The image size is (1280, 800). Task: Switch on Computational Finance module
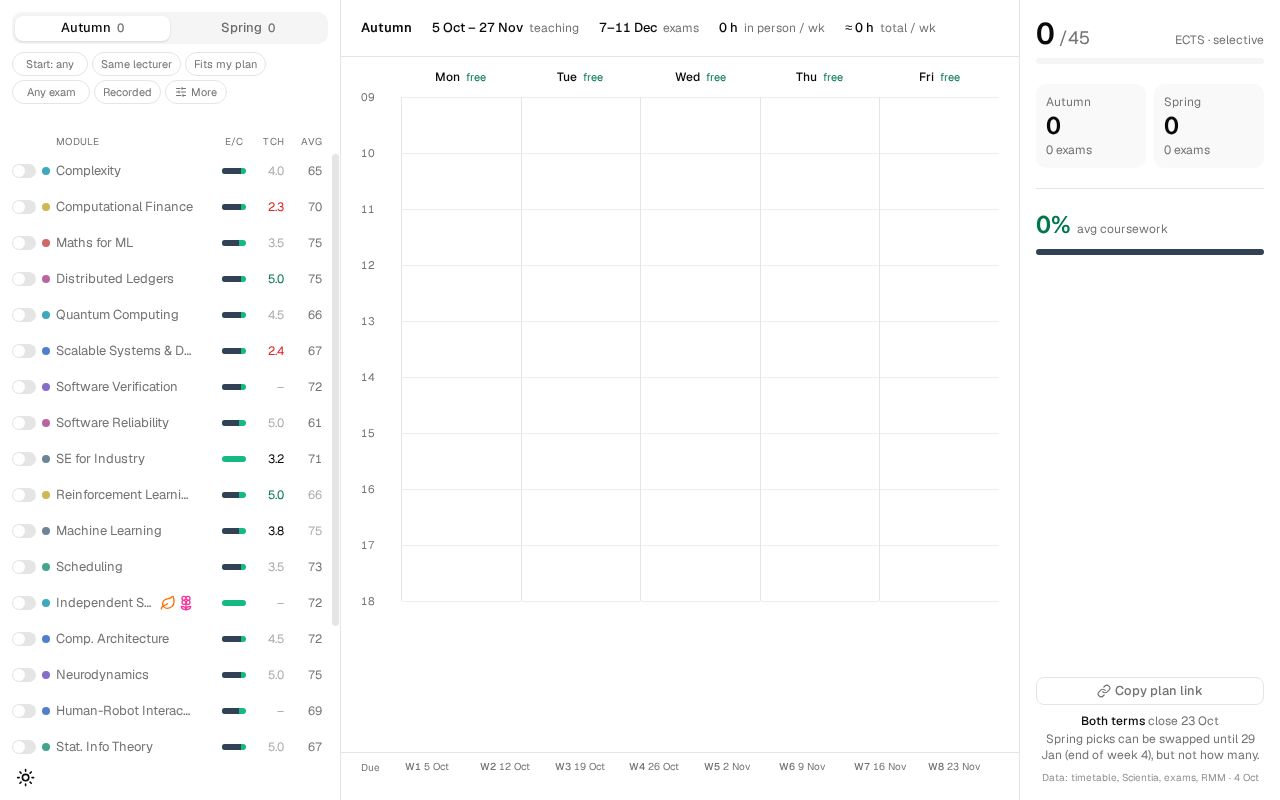coord(24,207)
